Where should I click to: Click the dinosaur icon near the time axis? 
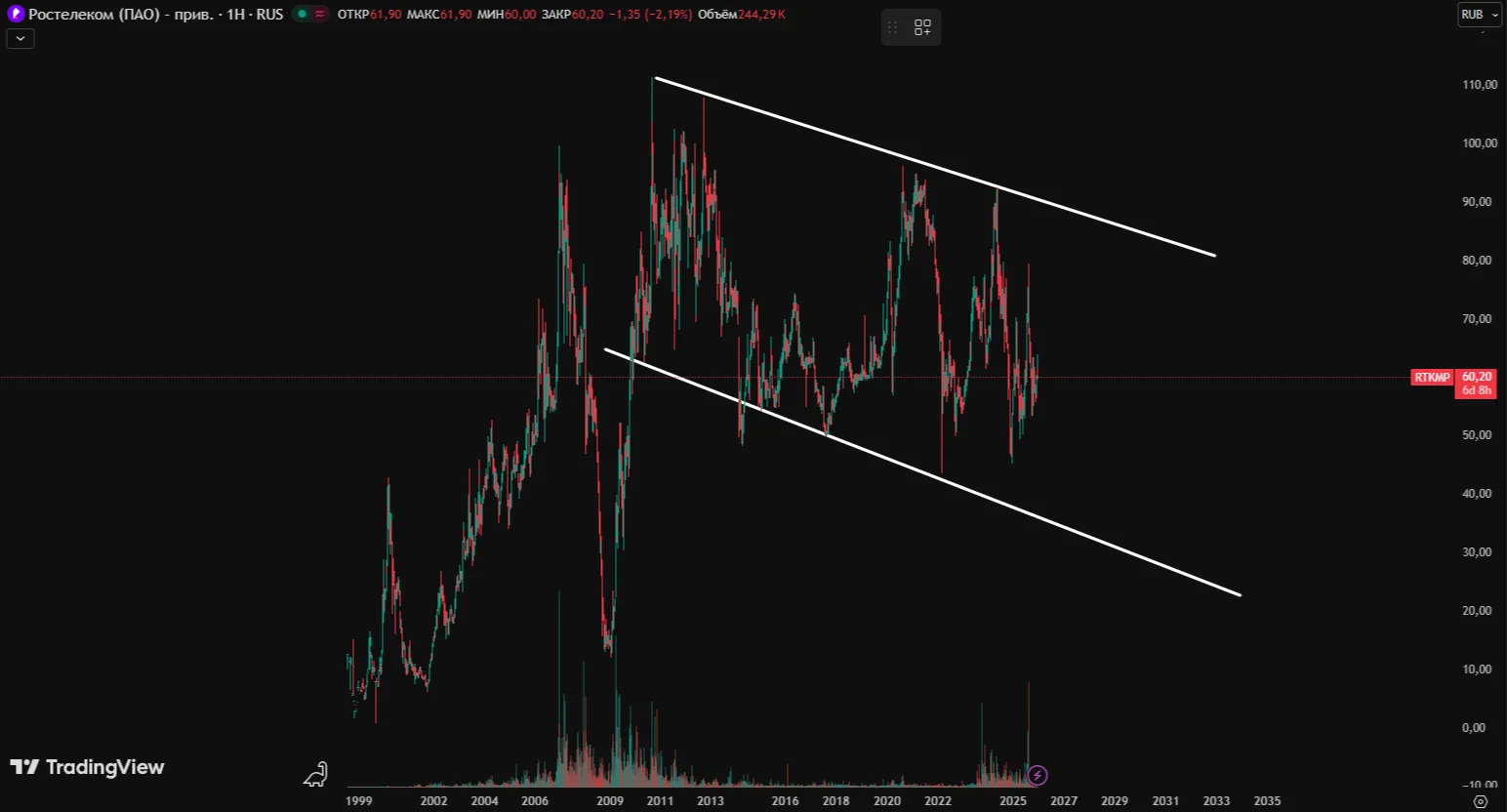click(x=316, y=775)
